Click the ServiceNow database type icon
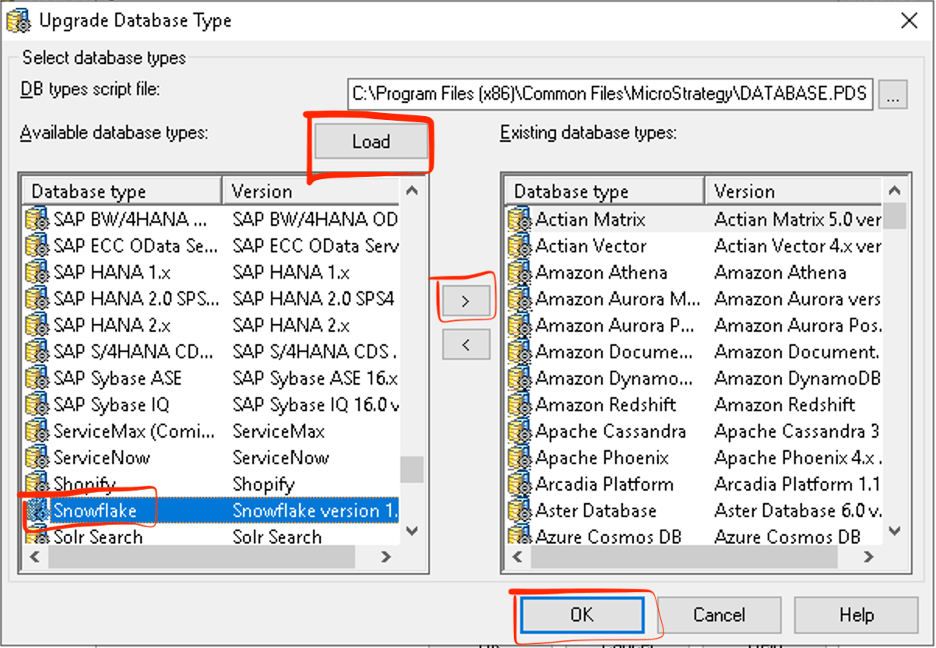The image size is (936, 648). click(38, 457)
